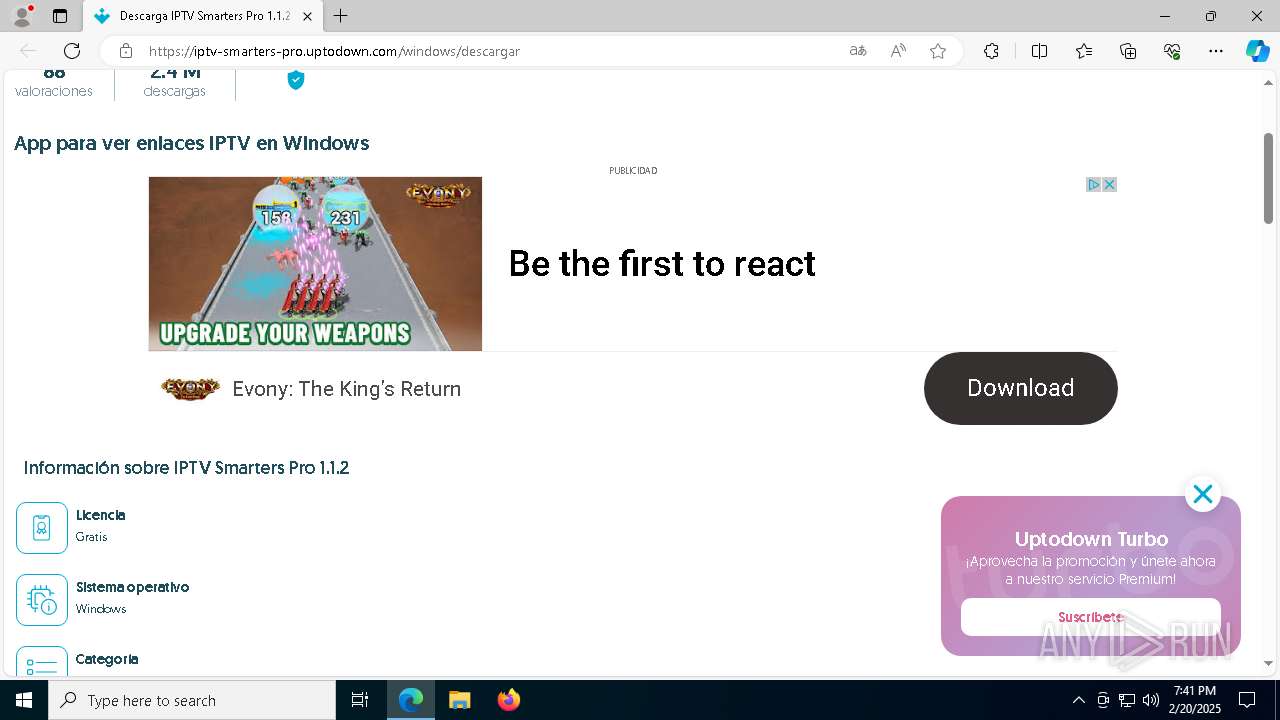This screenshot has width=1280, height=720.
Task: Click the translate page icon
Action: tap(857, 51)
